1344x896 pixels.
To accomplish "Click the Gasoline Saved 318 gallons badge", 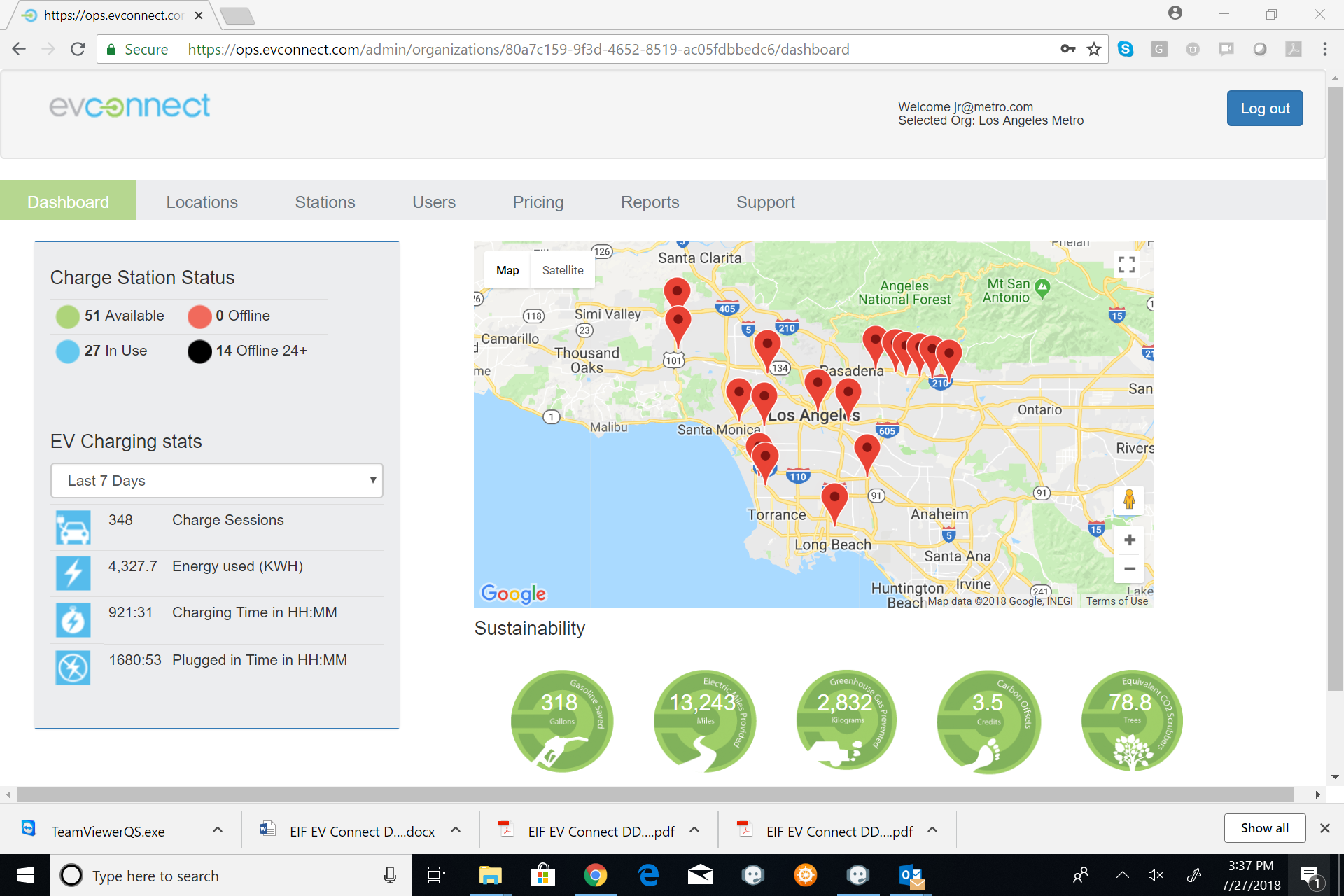I will click(561, 721).
